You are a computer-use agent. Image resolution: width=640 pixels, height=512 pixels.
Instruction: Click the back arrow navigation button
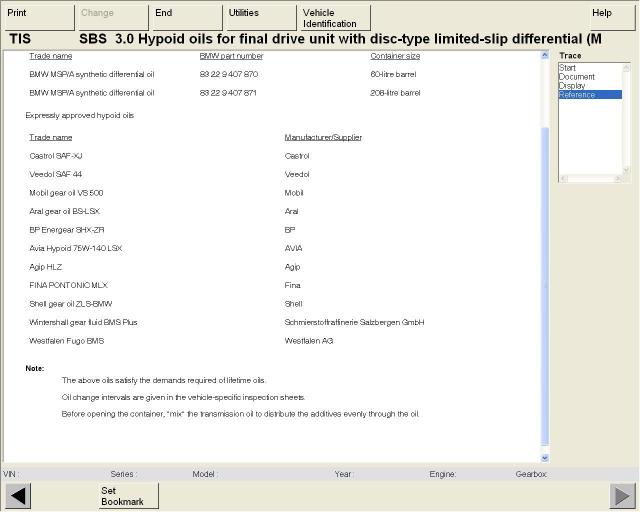18,496
